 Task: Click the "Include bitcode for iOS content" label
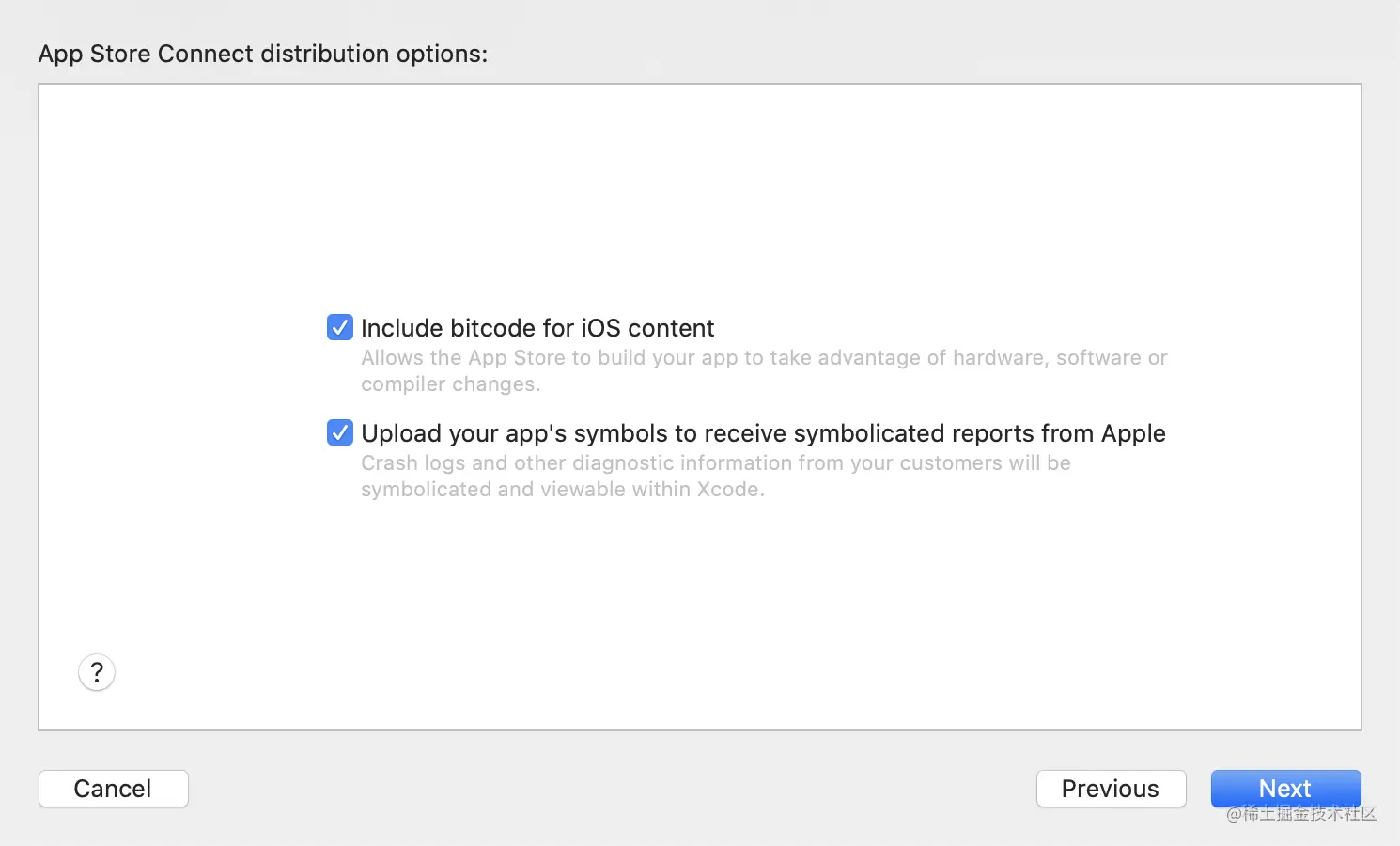click(537, 328)
